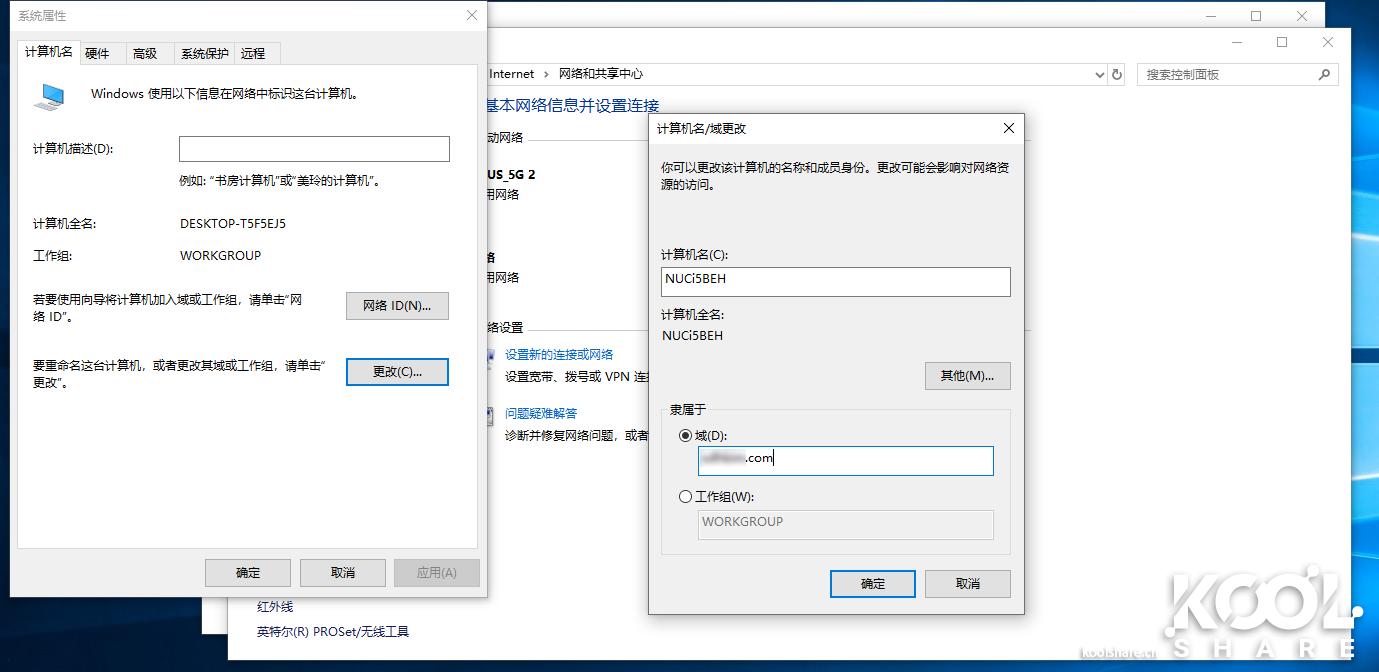
Task: Select the 域(D) radio button
Action: [686, 435]
